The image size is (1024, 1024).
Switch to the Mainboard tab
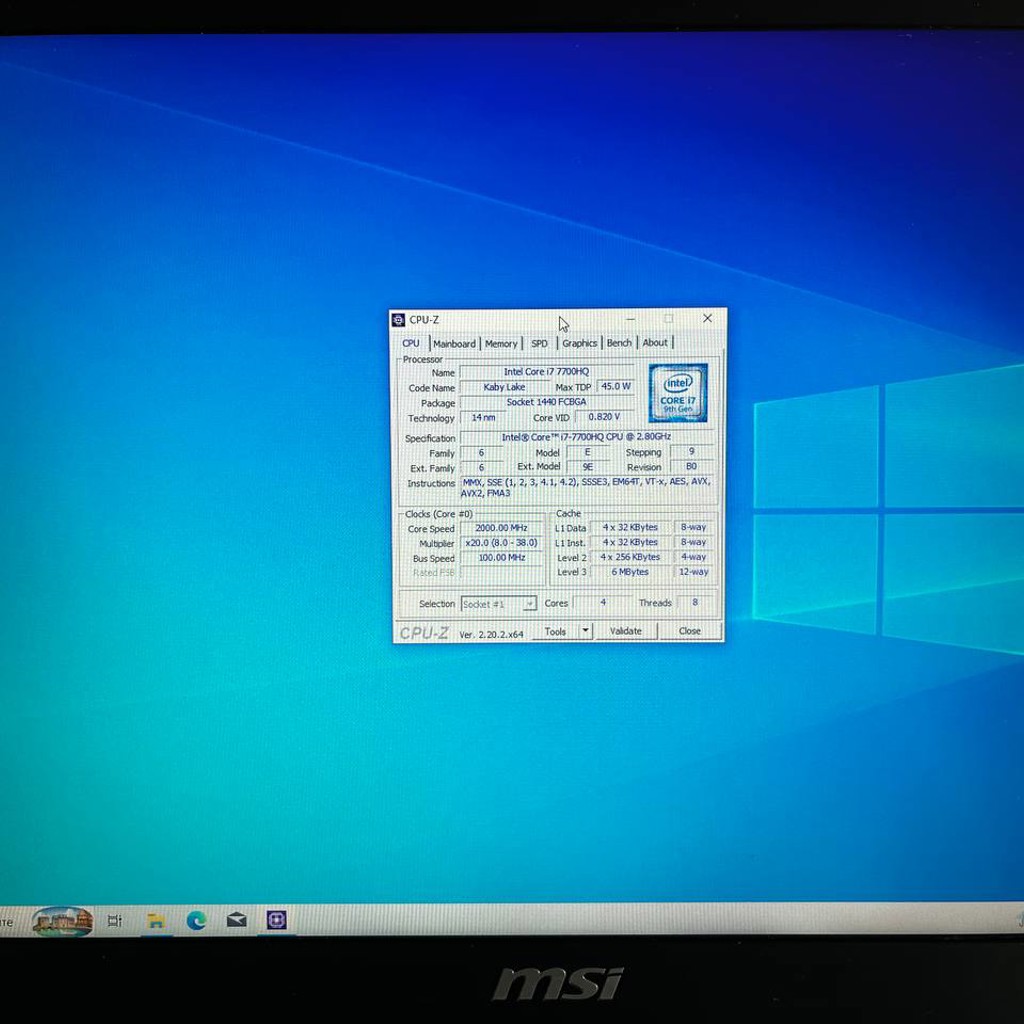[x=454, y=344]
